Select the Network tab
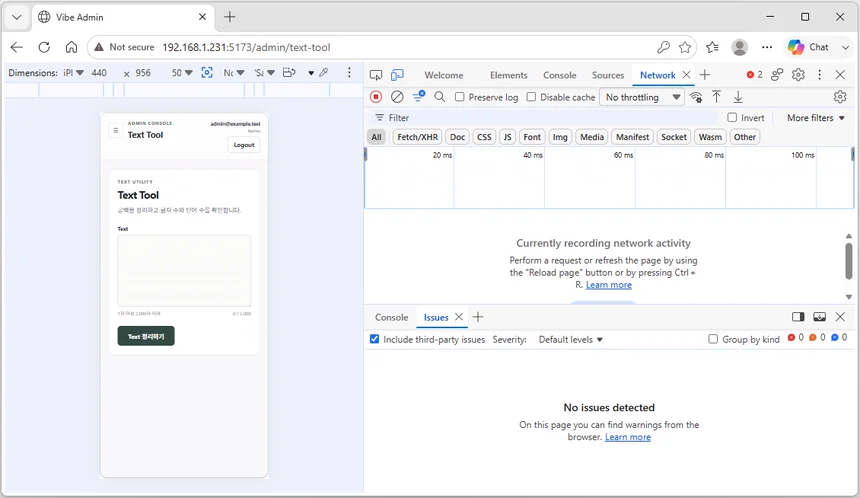Screen dimensions: 860x498 tap(657, 75)
